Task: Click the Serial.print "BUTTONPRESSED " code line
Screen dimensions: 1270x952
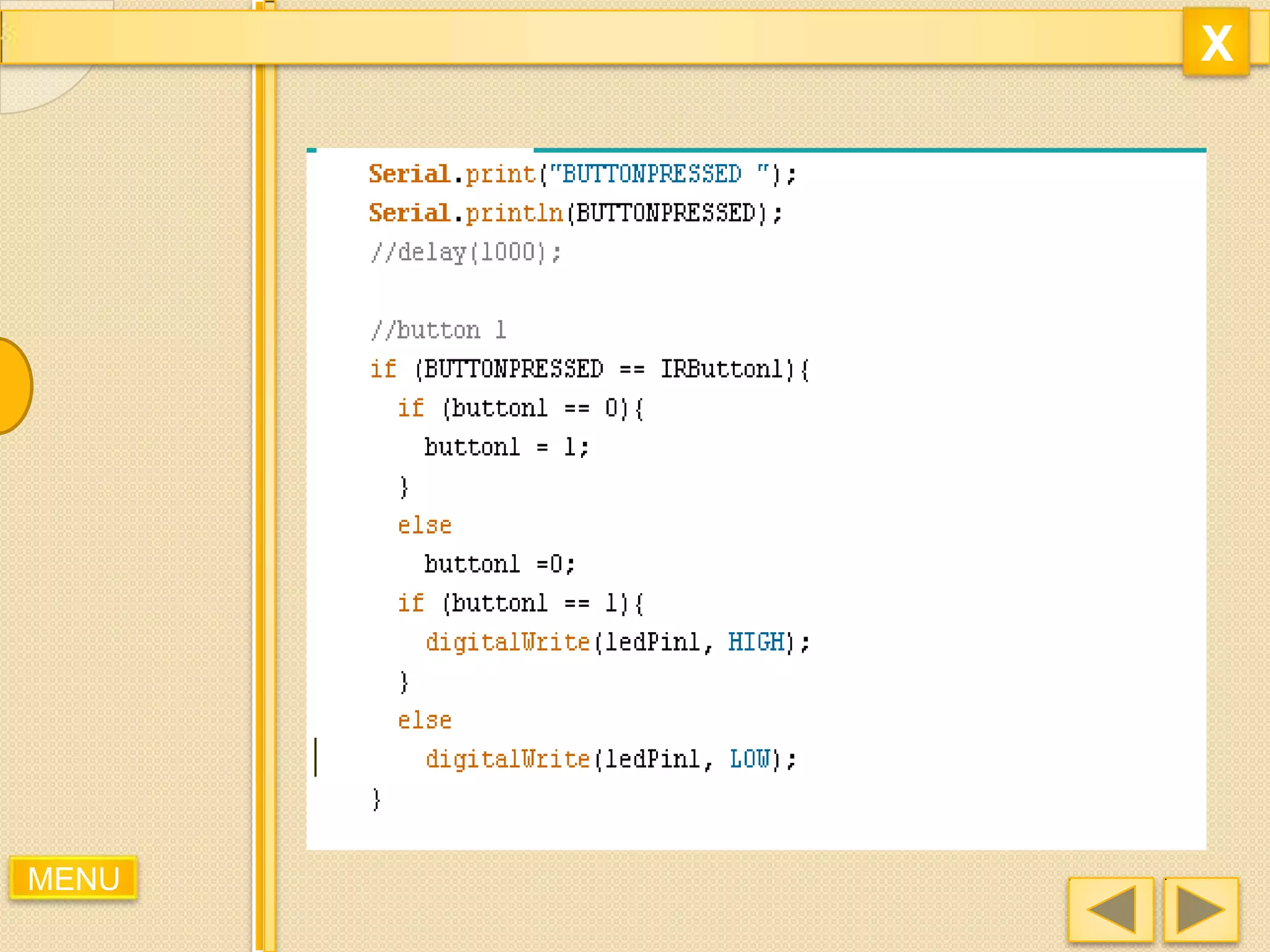Action: 582,174
